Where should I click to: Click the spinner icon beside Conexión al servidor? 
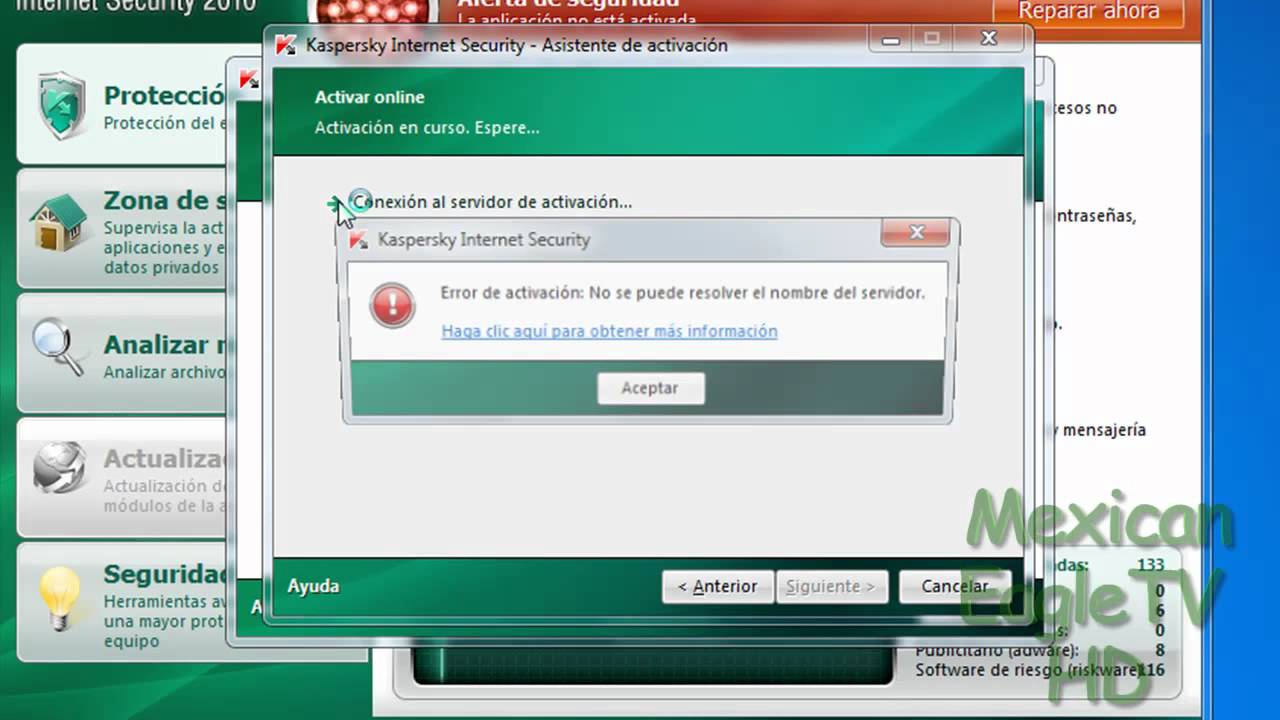361,200
